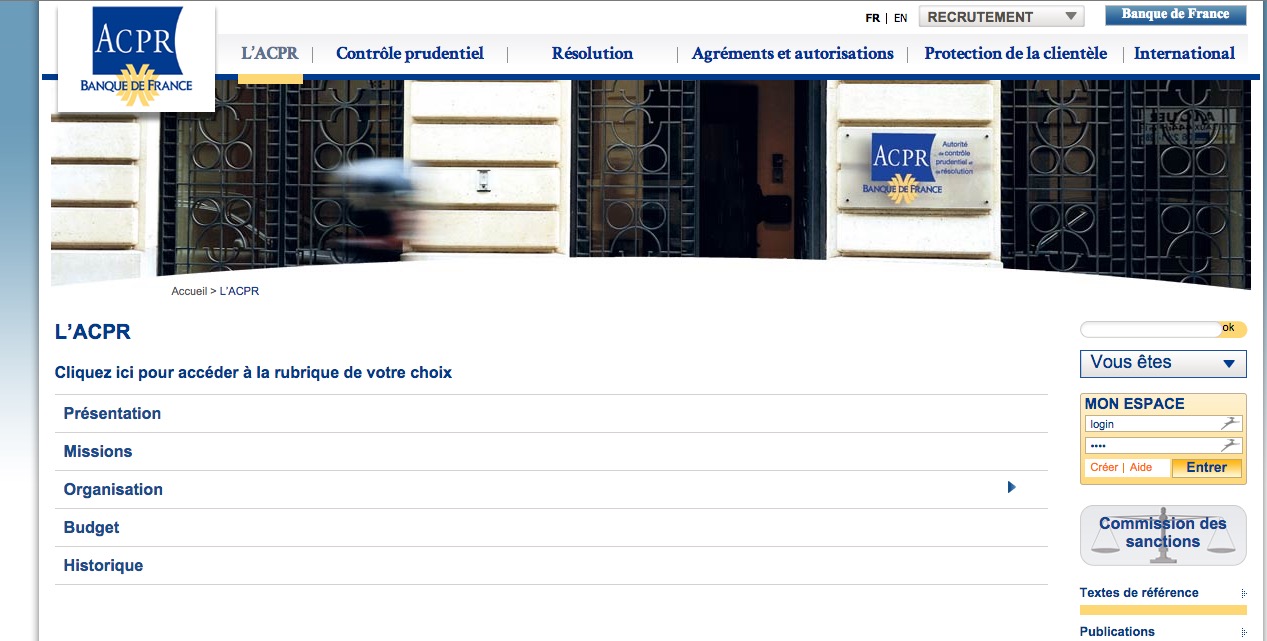Open the Vous êtes dropdown
1267x641 pixels.
(x=1163, y=363)
